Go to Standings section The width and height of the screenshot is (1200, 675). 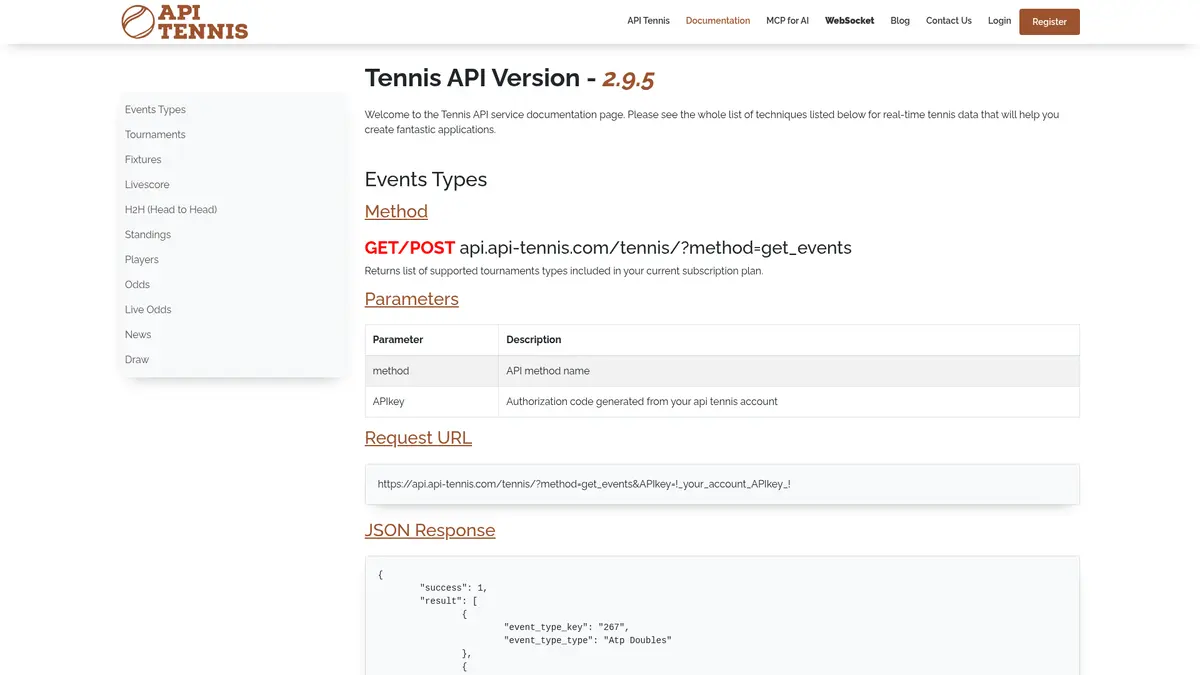point(148,235)
